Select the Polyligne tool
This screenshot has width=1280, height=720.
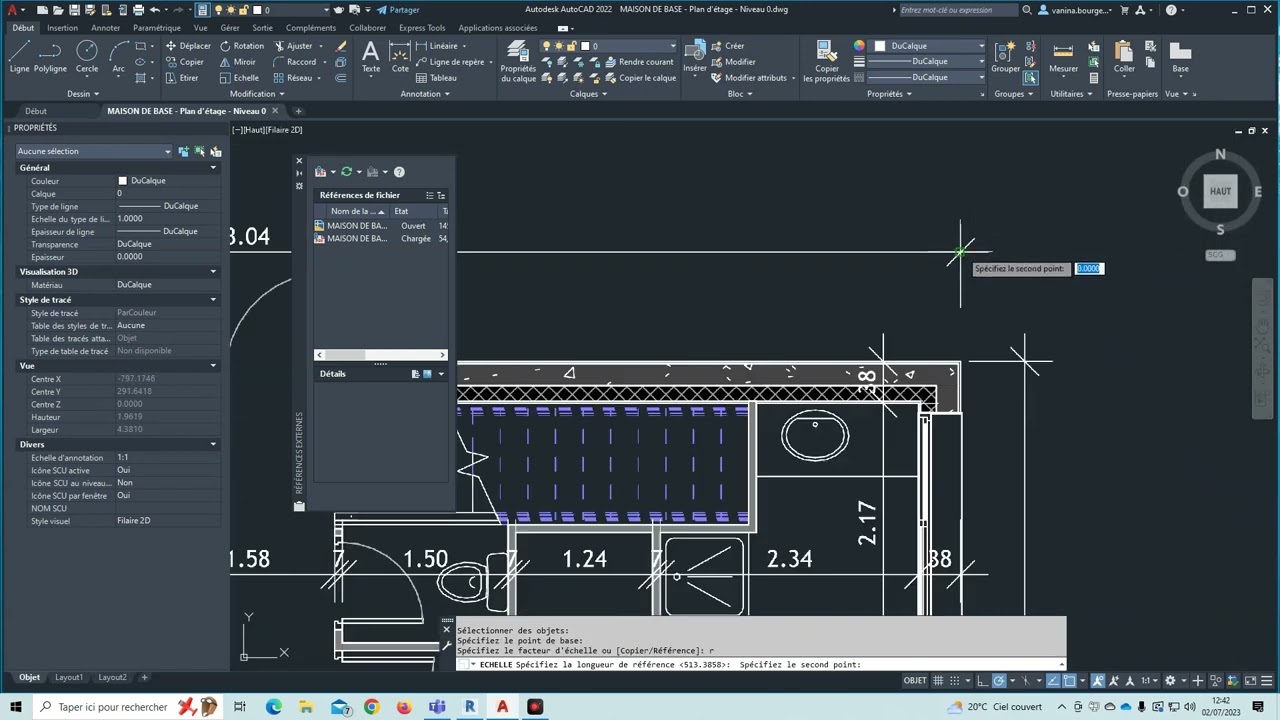50,58
